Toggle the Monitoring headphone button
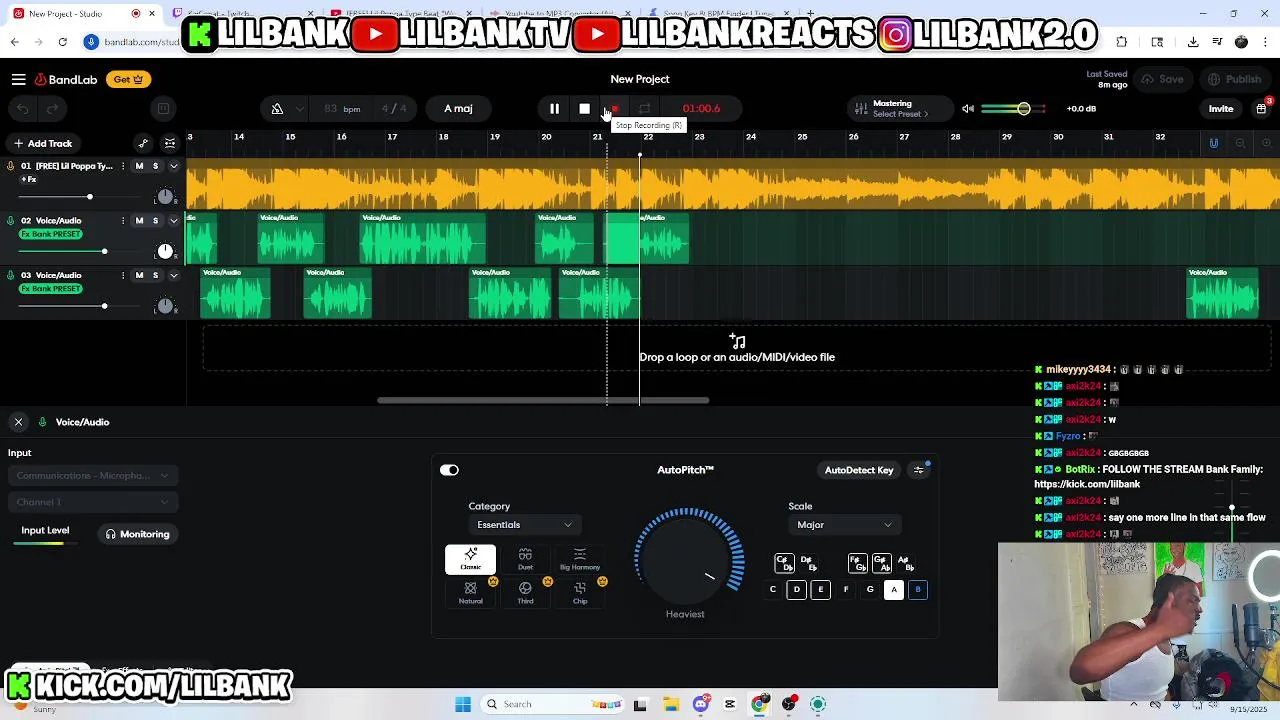The width and height of the screenshot is (1280, 720). tap(138, 534)
